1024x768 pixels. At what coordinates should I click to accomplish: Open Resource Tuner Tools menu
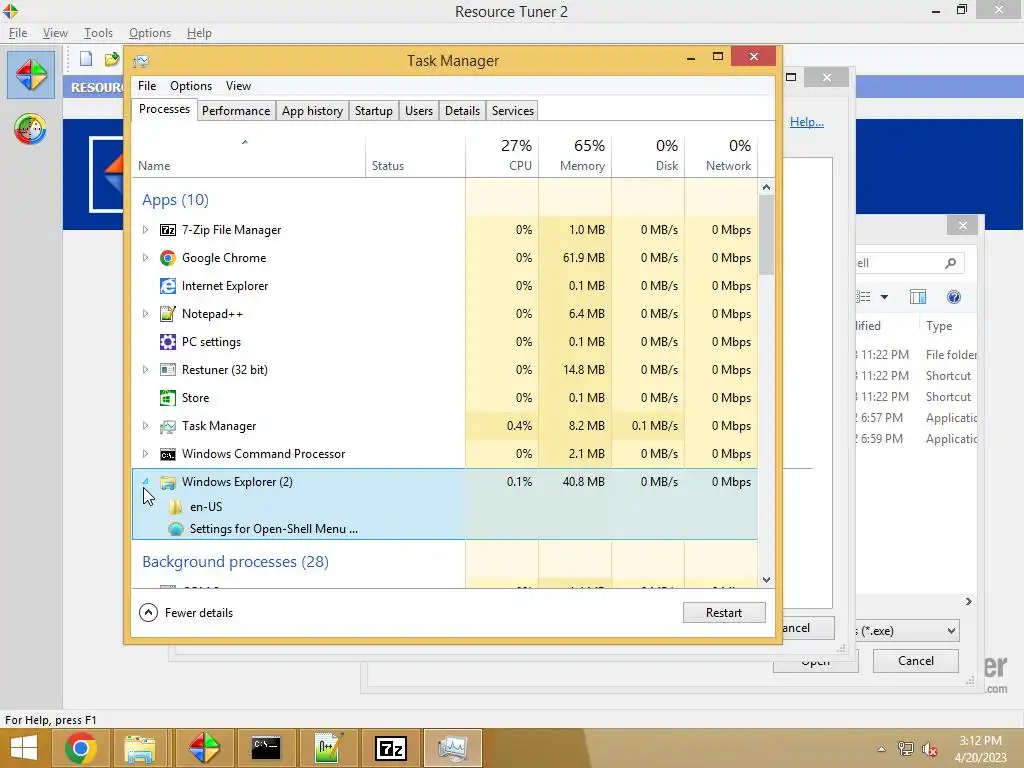point(98,33)
